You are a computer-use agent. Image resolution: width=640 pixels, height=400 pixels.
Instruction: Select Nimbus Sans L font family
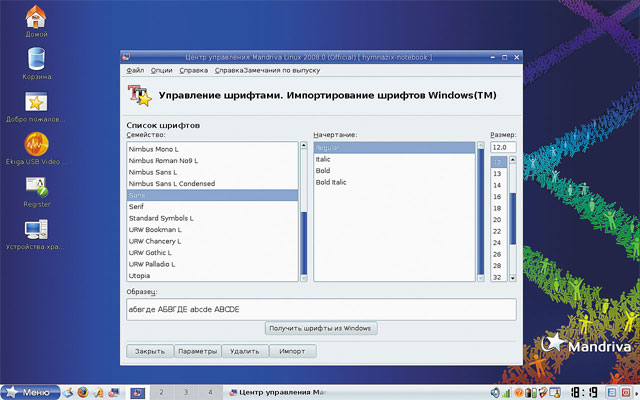(x=212, y=172)
